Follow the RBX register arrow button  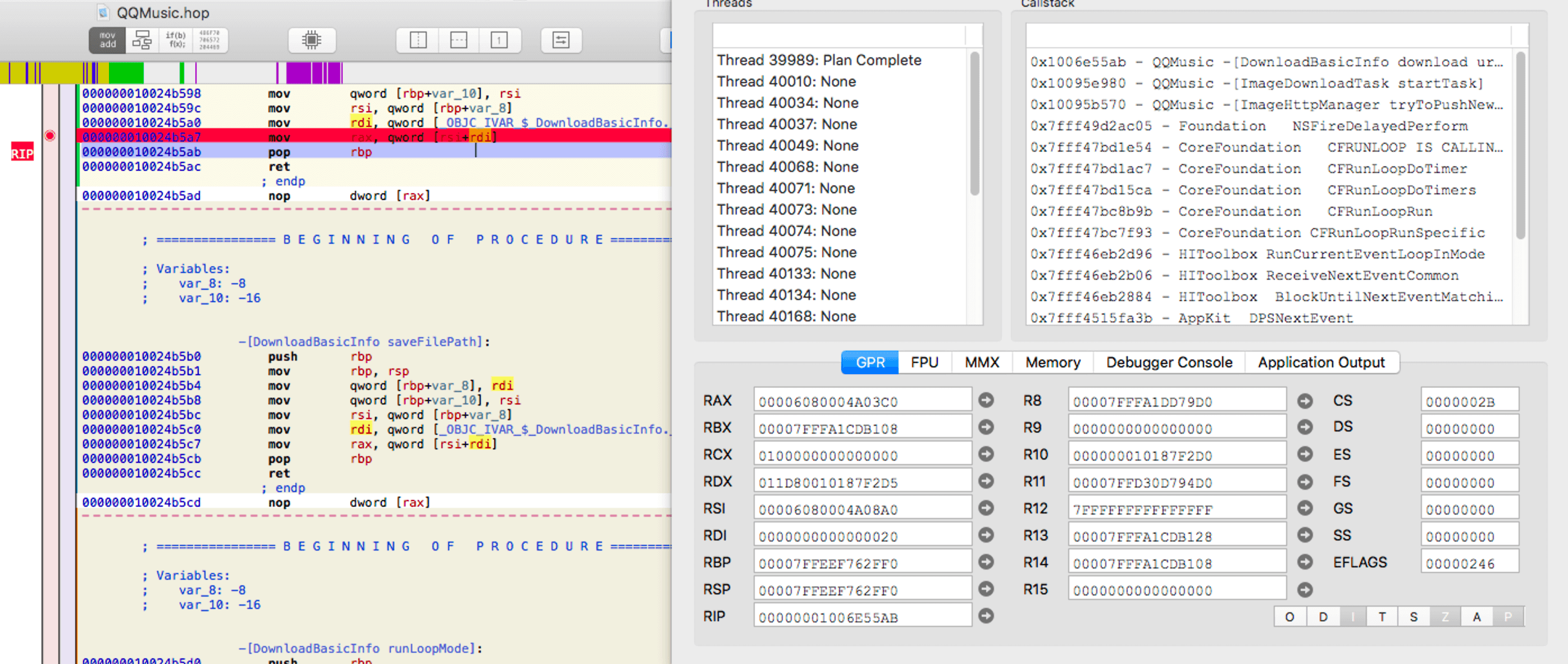986,427
